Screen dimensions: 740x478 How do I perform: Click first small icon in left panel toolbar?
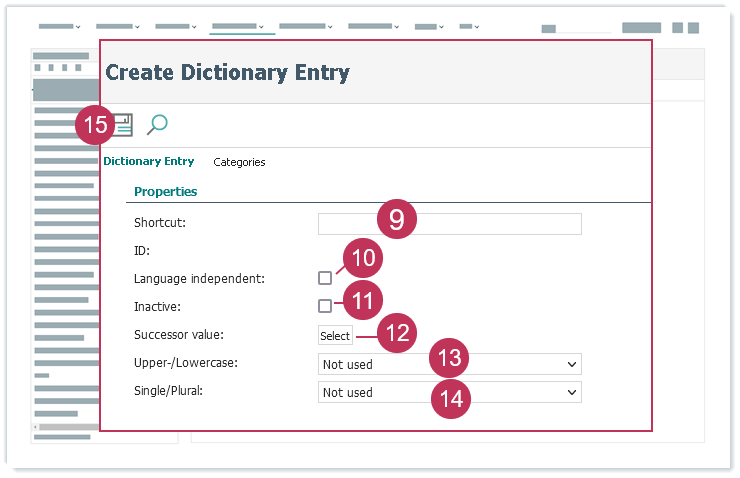click(38, 68)
